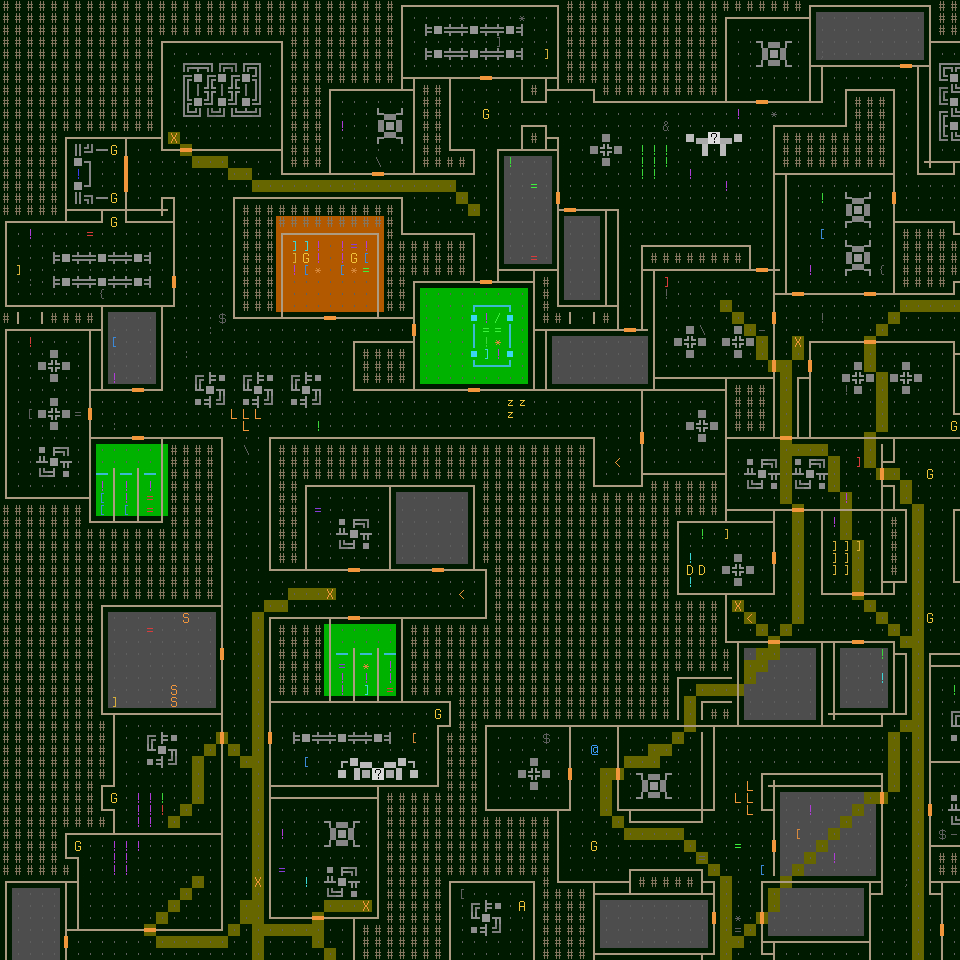Select the white crenellated shape marked ?
The image size is (960, 960).
(x=378, y=769)
